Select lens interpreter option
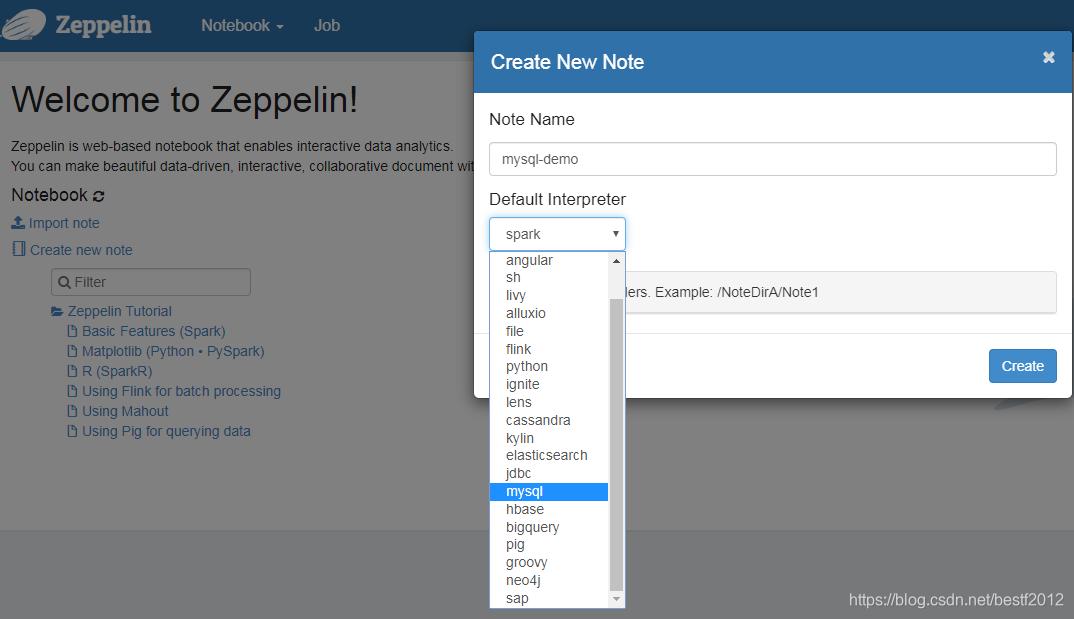Screen dimensions: 1074x619 [x=549, y=402]
